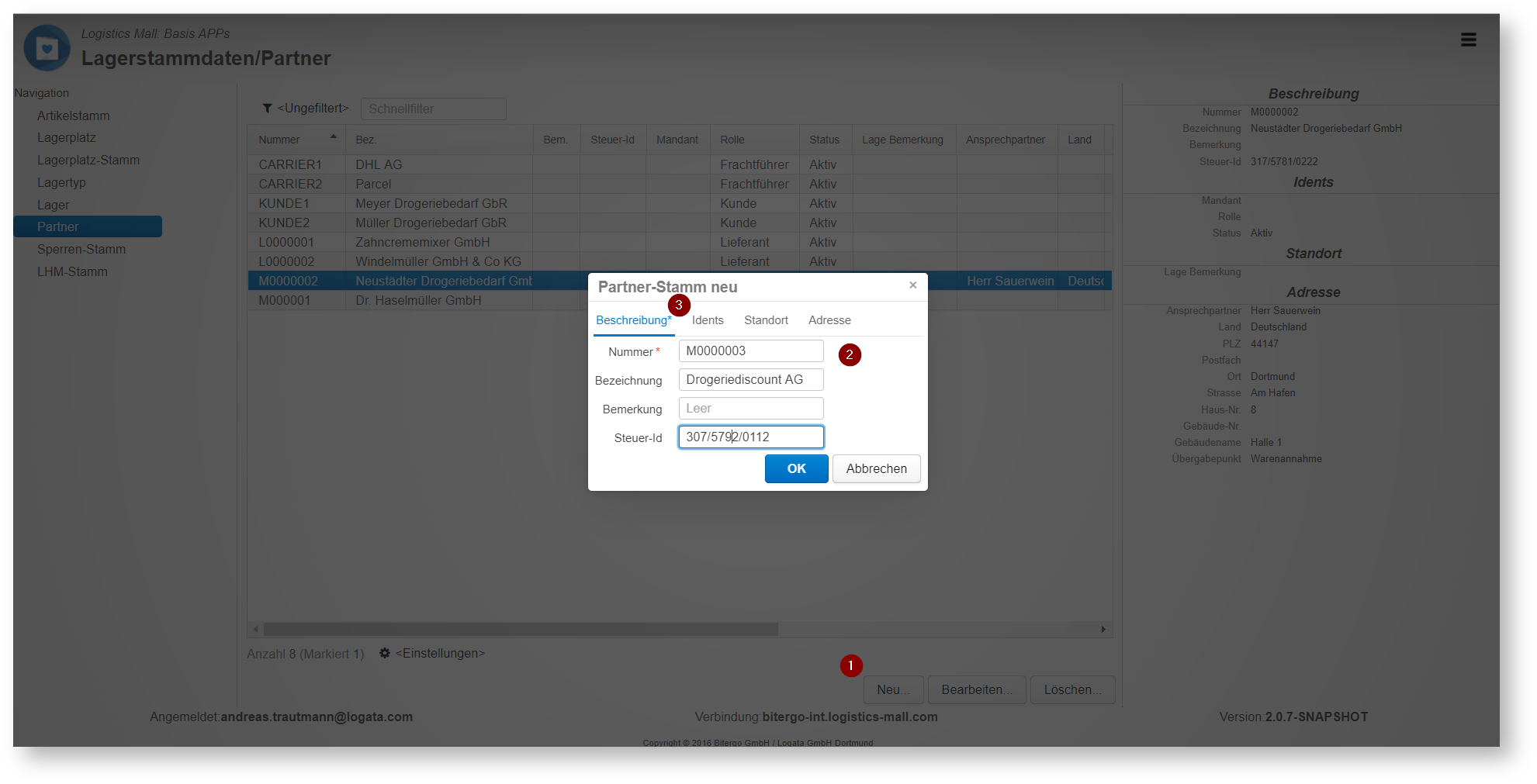Select the CARRIER2 row
Viewport: 1537px width, 784px height.
point(680,184)
